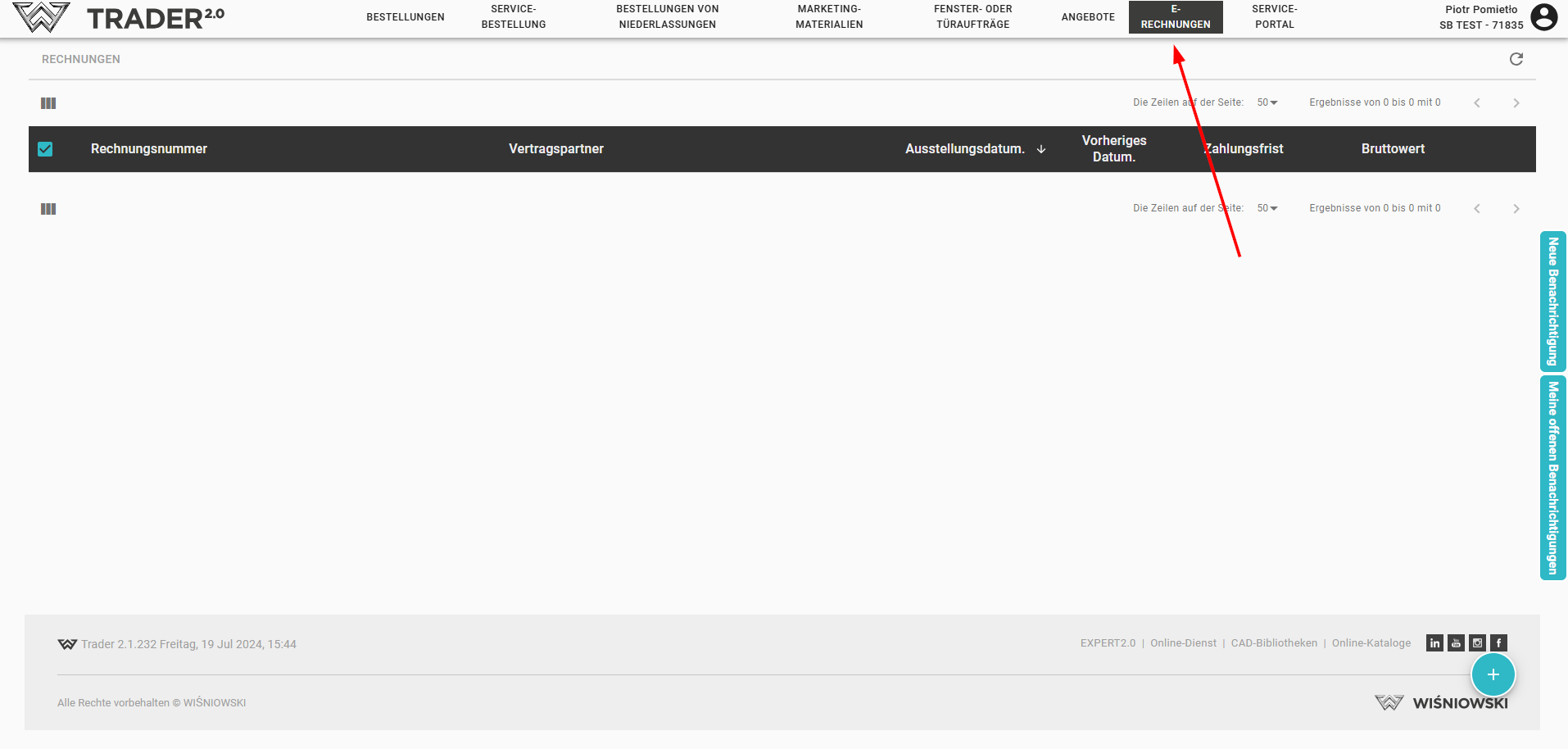
Task: Open the YouTube icon in footer
Action: point(1456,643)
